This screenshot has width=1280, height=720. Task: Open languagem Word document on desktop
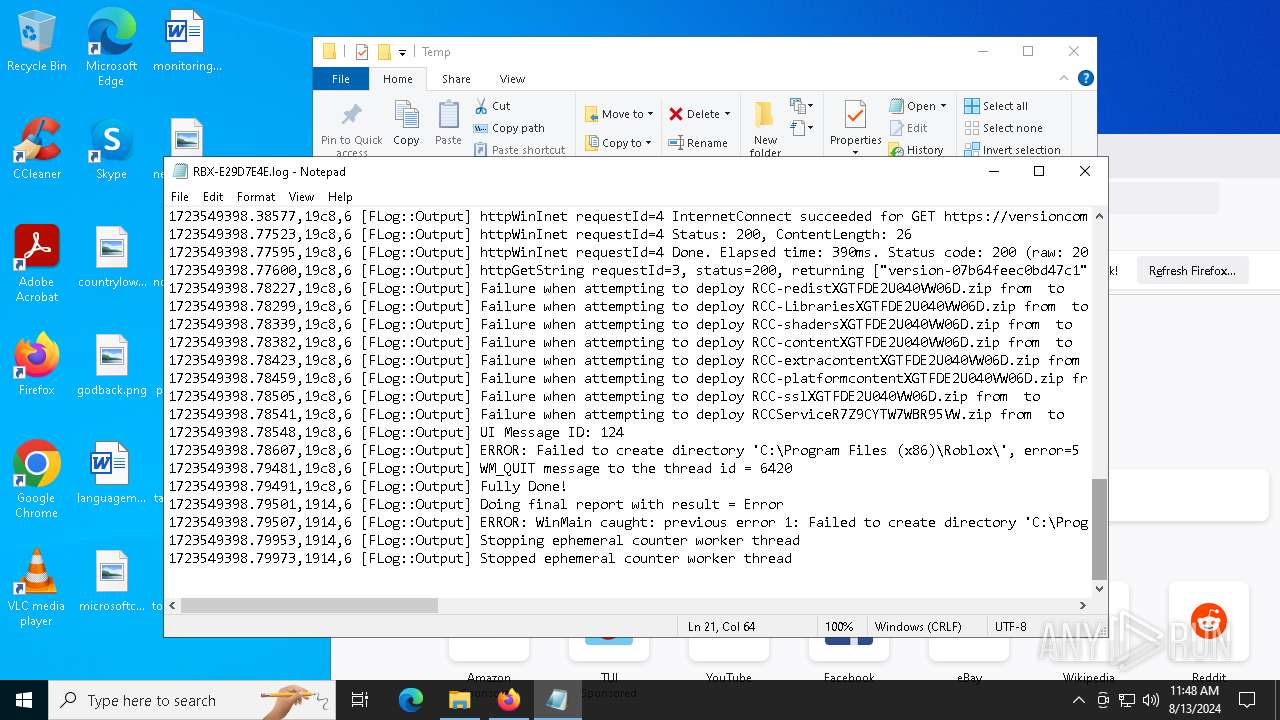111,473
